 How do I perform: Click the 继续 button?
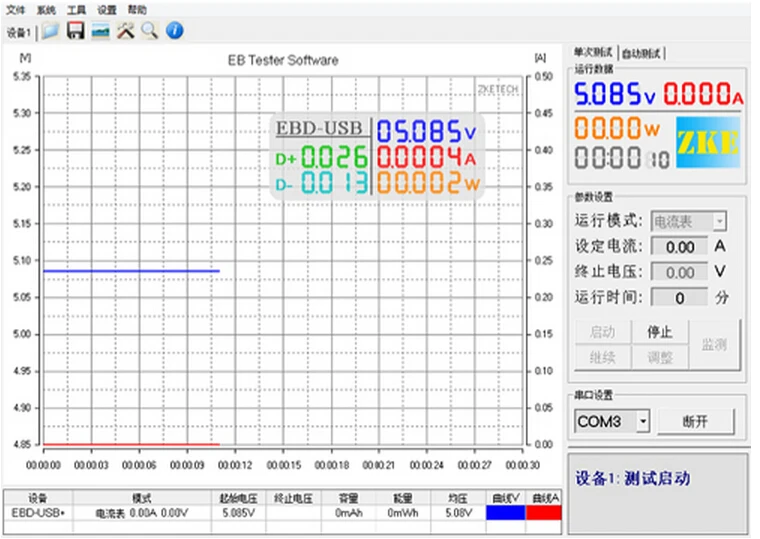(x=602, y=358)
